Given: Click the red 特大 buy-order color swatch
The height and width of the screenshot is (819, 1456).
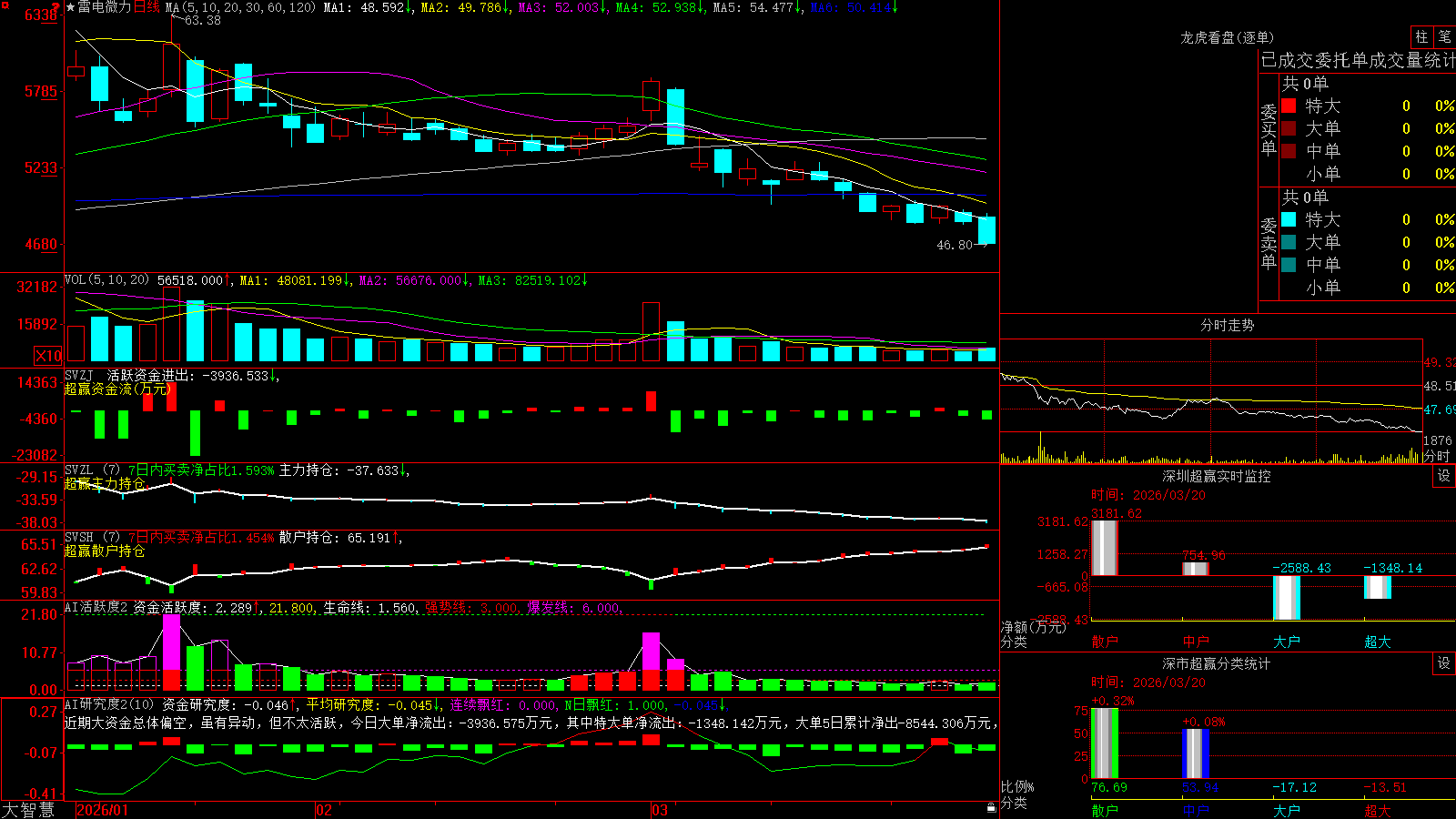Looking at the screenshot, I should (1289, 106).
